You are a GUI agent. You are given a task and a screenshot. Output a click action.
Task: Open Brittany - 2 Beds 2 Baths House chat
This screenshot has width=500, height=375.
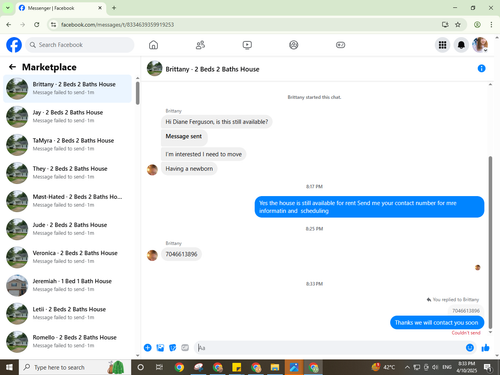68,88
